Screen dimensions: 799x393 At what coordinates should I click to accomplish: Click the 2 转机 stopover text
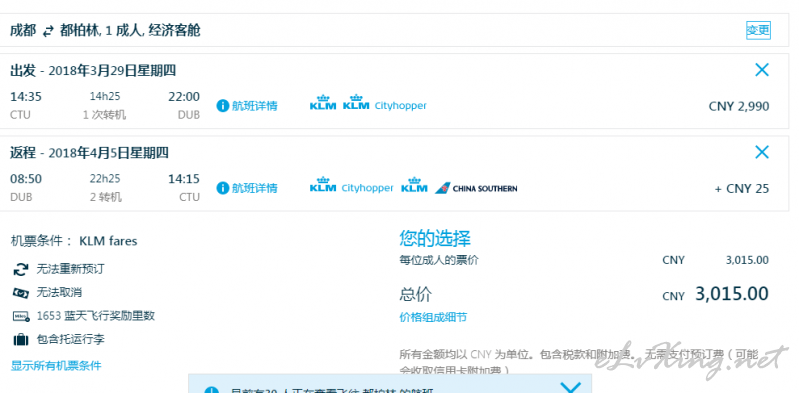tap(106, 197)
